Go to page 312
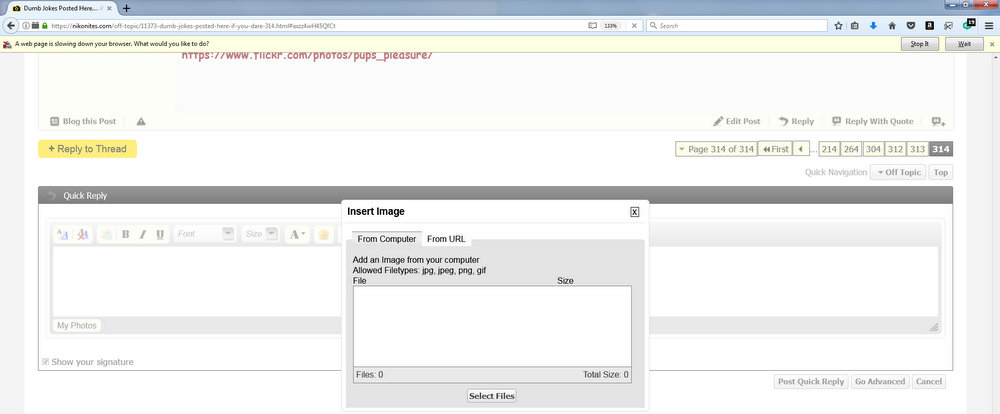The height and width of the screenshot is (414, 1000). tap(895, 149)
